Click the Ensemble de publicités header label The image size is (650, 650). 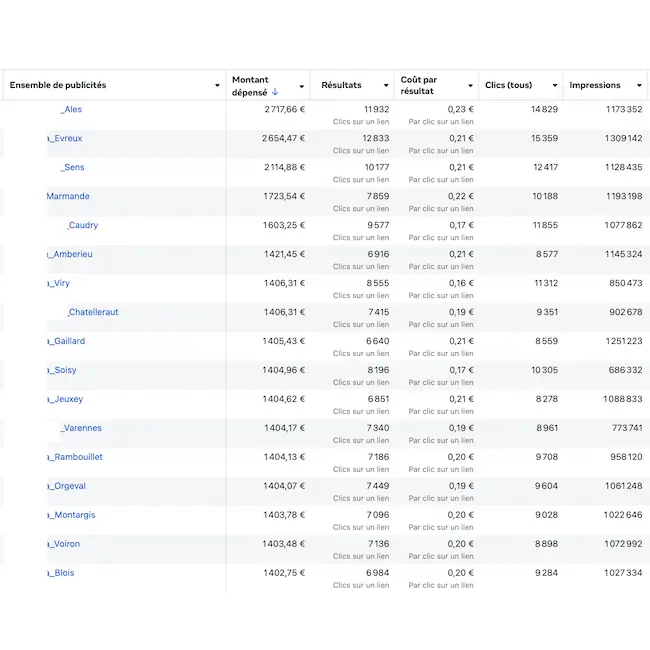(58, 85)
